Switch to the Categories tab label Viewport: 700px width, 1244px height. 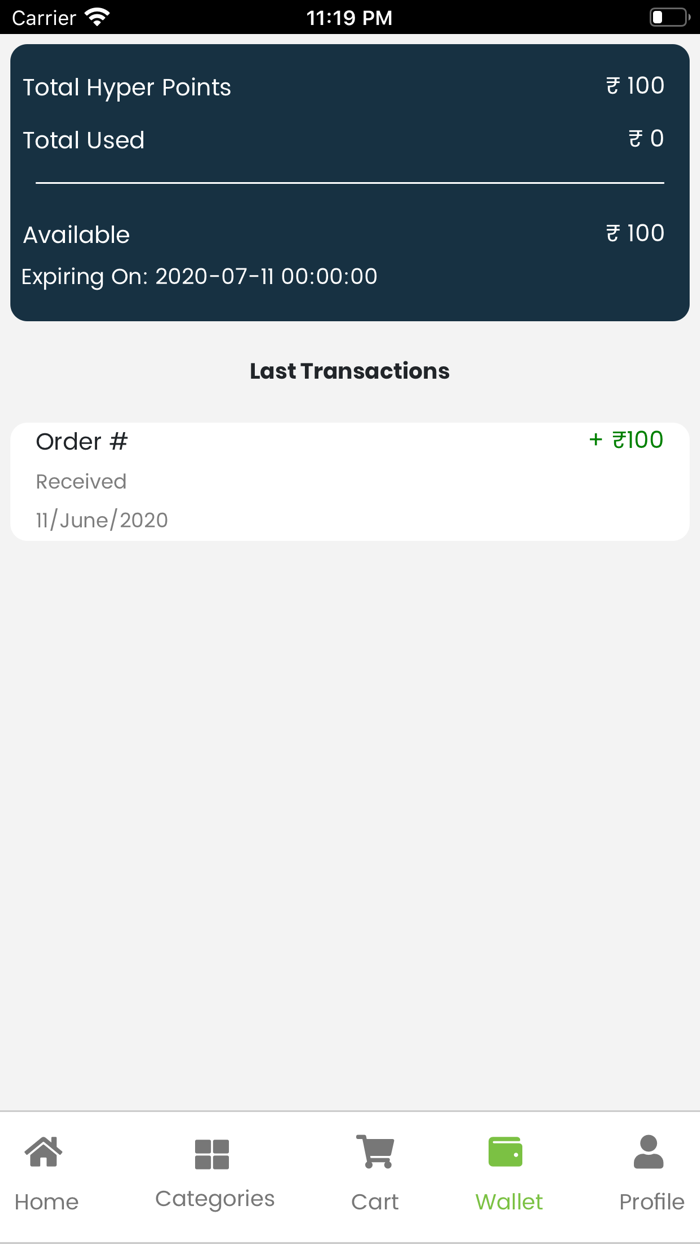(215, 1199)
